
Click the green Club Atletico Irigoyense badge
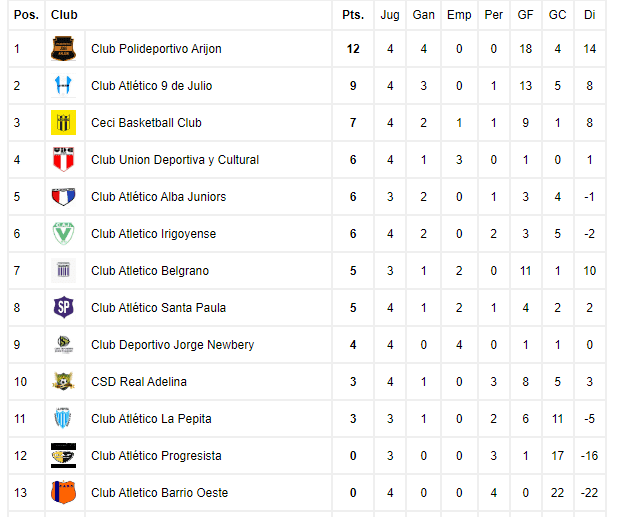pyautogui.click(x=63, y=234)
